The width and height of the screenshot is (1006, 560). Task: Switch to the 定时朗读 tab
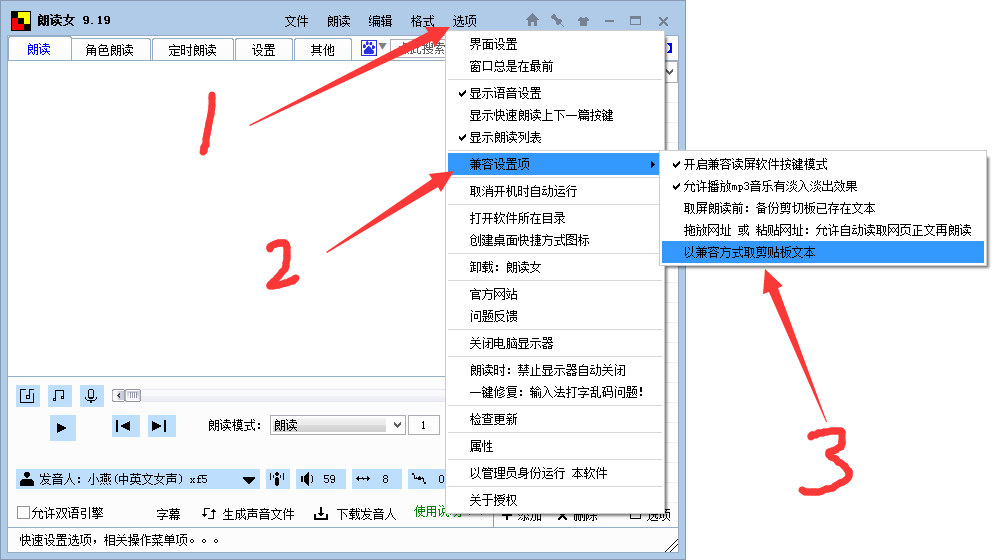[192, 50]
